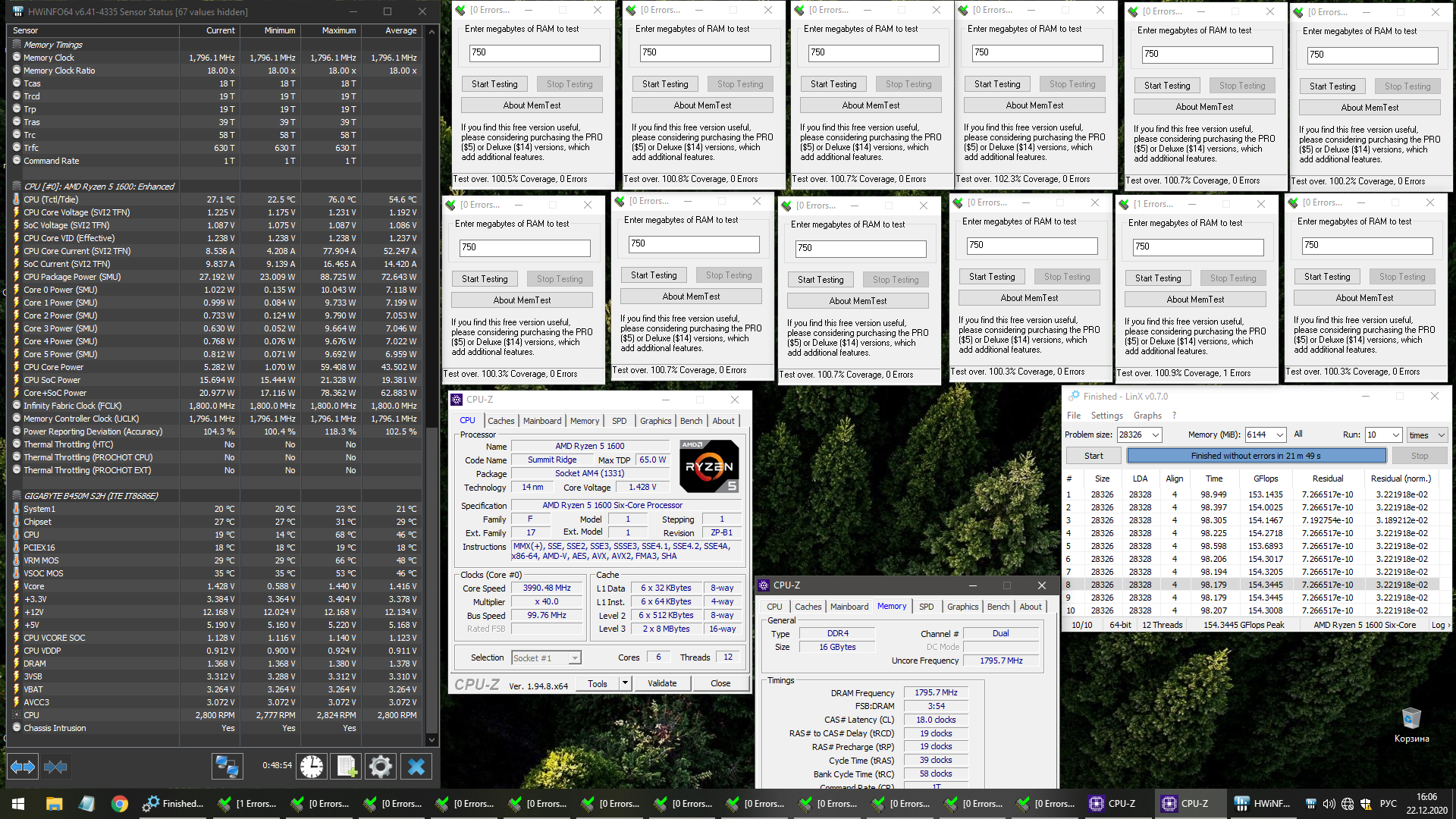Click HWiNFO expand columns arrows icon

point(23,767)
